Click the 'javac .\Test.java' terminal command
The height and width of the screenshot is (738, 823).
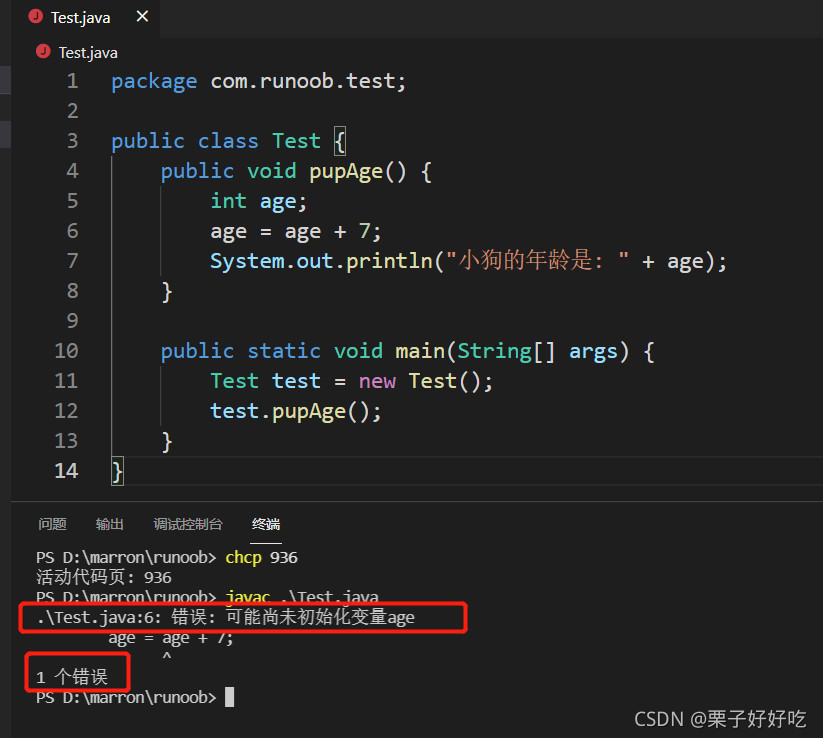click(x=302, y=597)
